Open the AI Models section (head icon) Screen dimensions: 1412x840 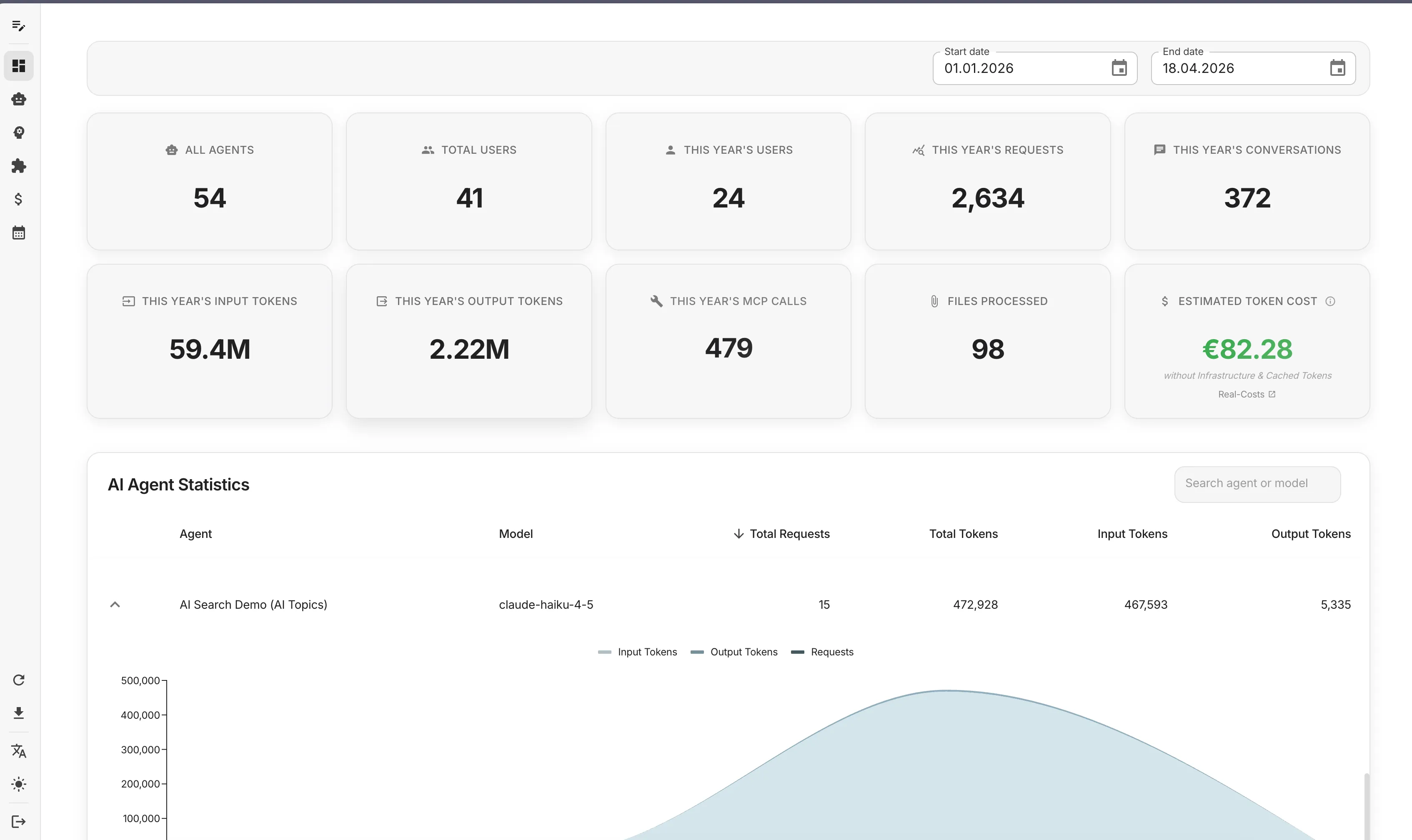tap(19, 133)
